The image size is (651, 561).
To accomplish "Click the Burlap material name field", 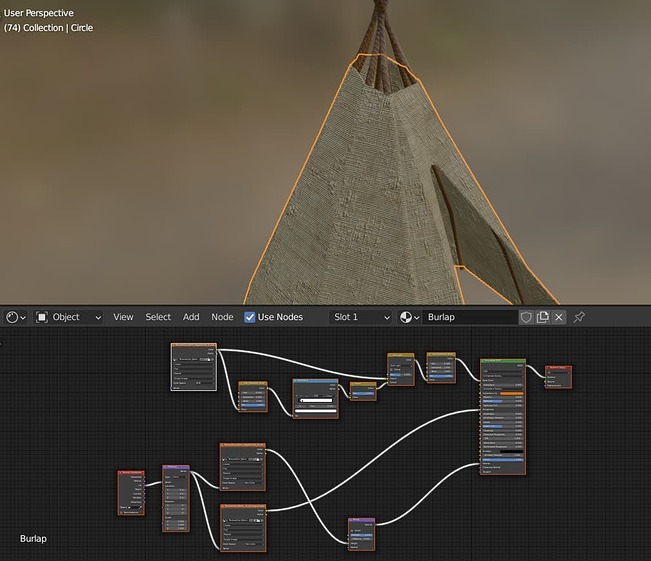I will (x=470, y=317).
